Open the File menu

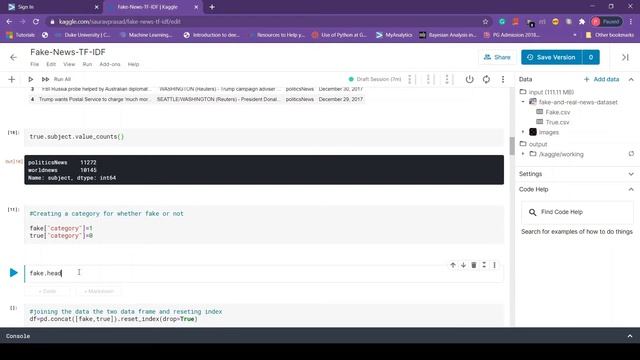(35, 64)
